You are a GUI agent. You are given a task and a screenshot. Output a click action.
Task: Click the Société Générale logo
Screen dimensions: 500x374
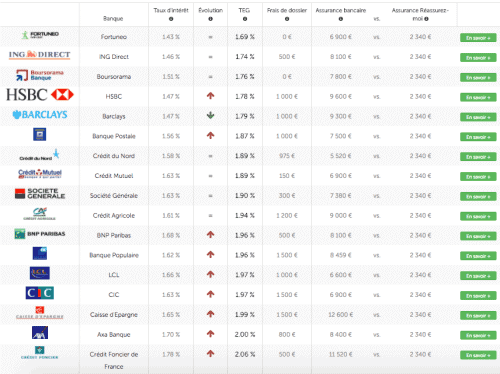pos(40,194)
